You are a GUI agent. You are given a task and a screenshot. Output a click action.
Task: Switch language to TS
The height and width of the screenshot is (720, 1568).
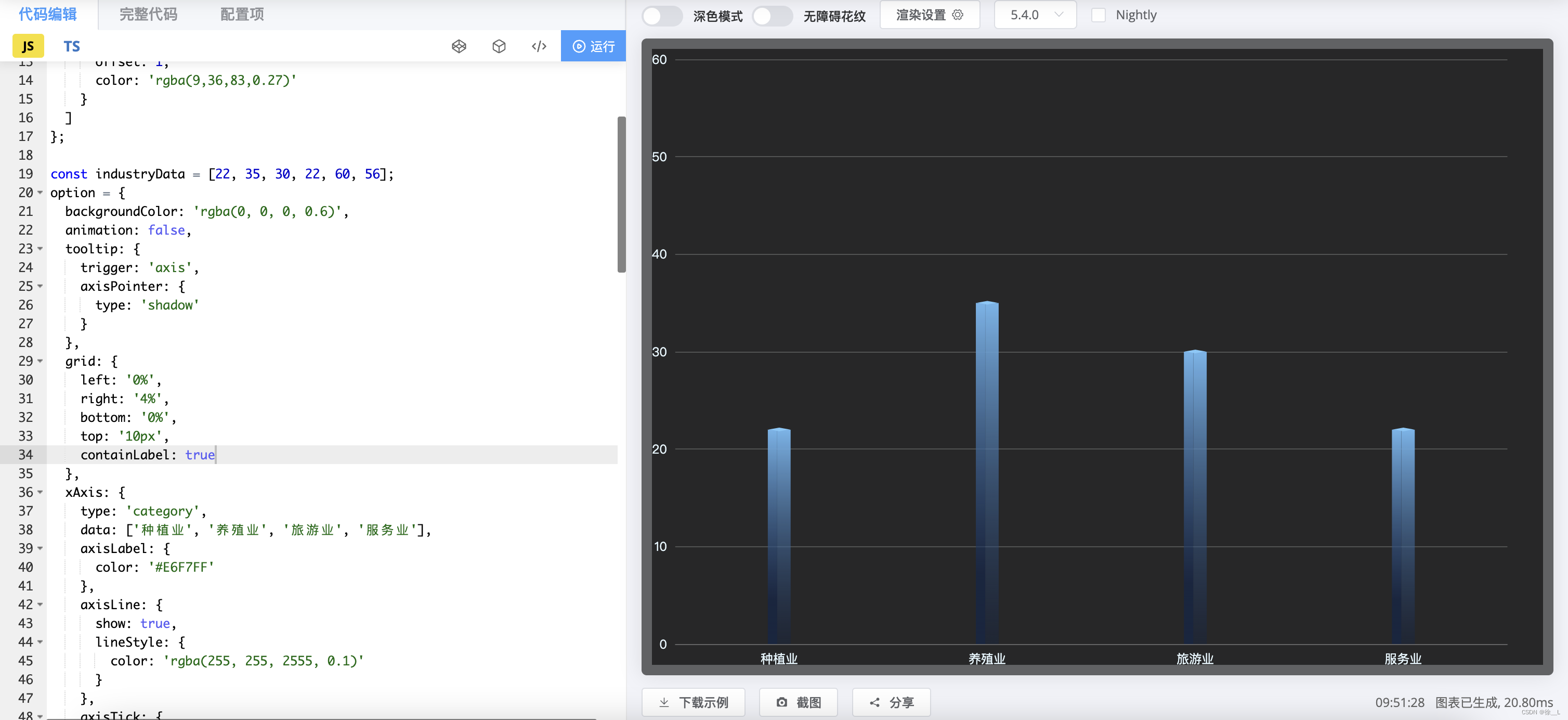[72, 46]
